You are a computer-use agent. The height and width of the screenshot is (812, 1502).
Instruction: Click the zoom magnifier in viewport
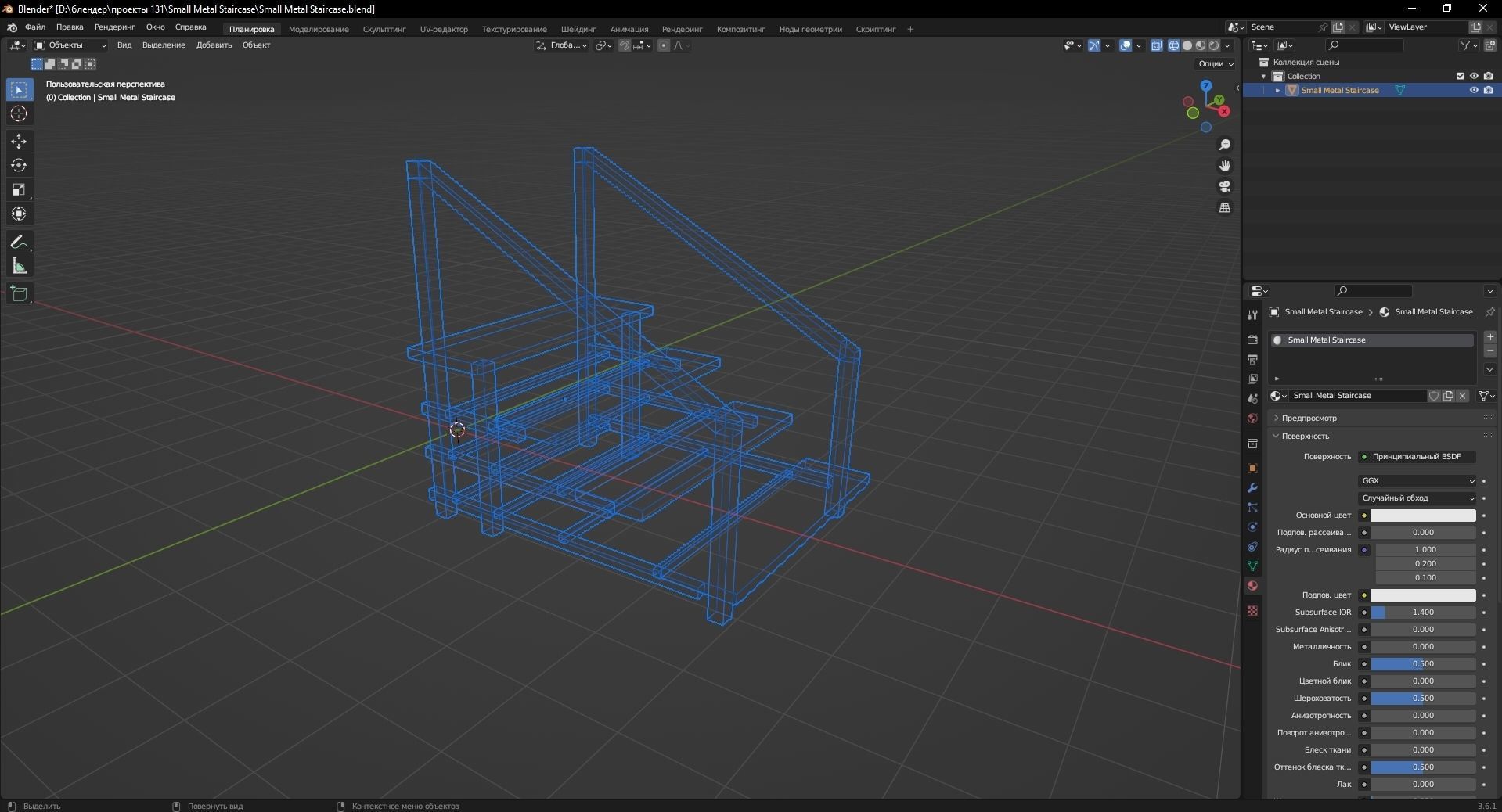1225,145
